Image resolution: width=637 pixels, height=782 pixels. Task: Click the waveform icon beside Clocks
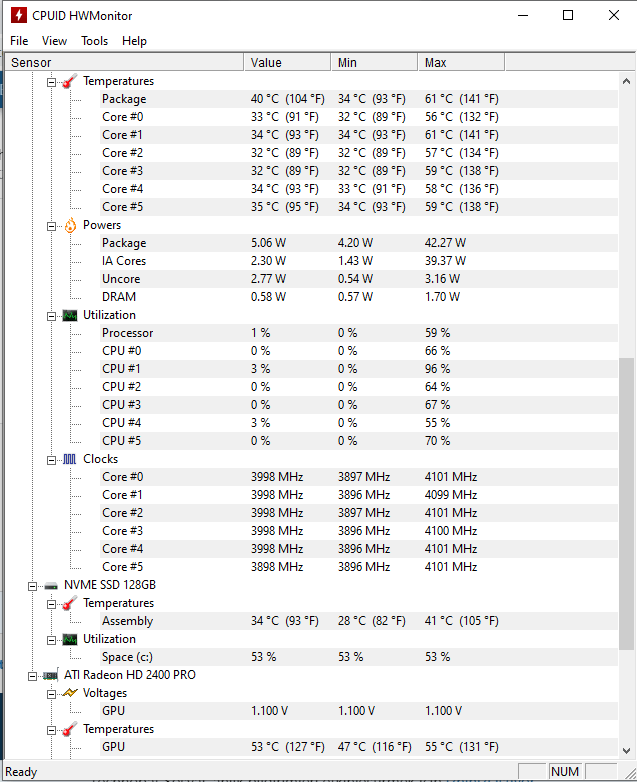[69, 459]
